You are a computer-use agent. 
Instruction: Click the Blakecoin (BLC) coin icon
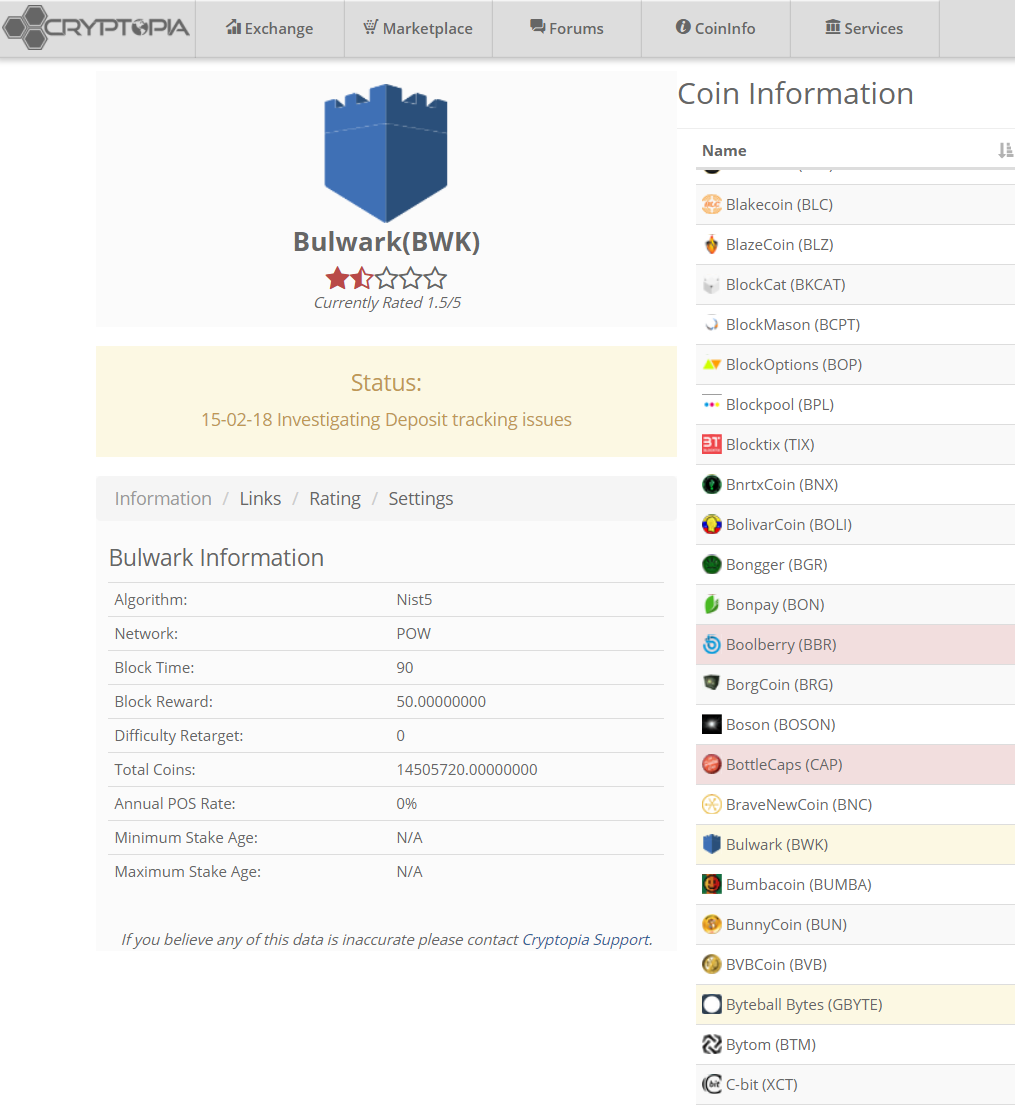click(712, 205)
